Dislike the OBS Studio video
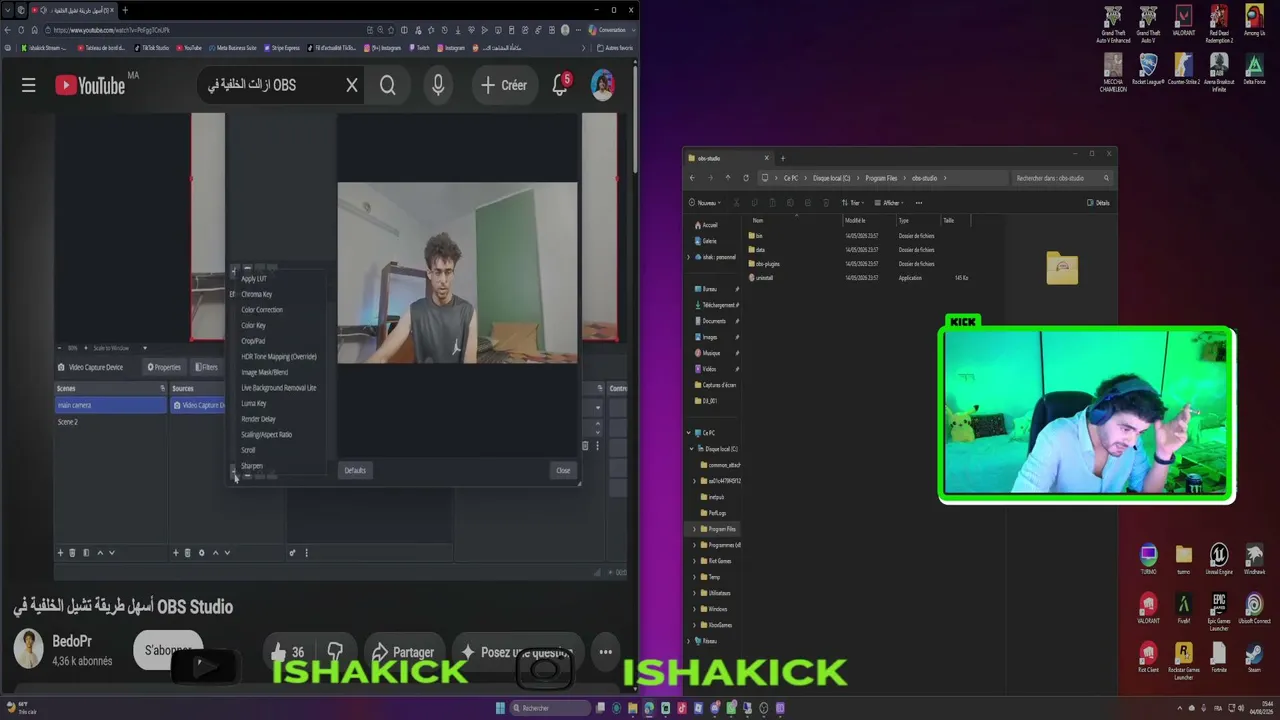 tap(335, 652)
